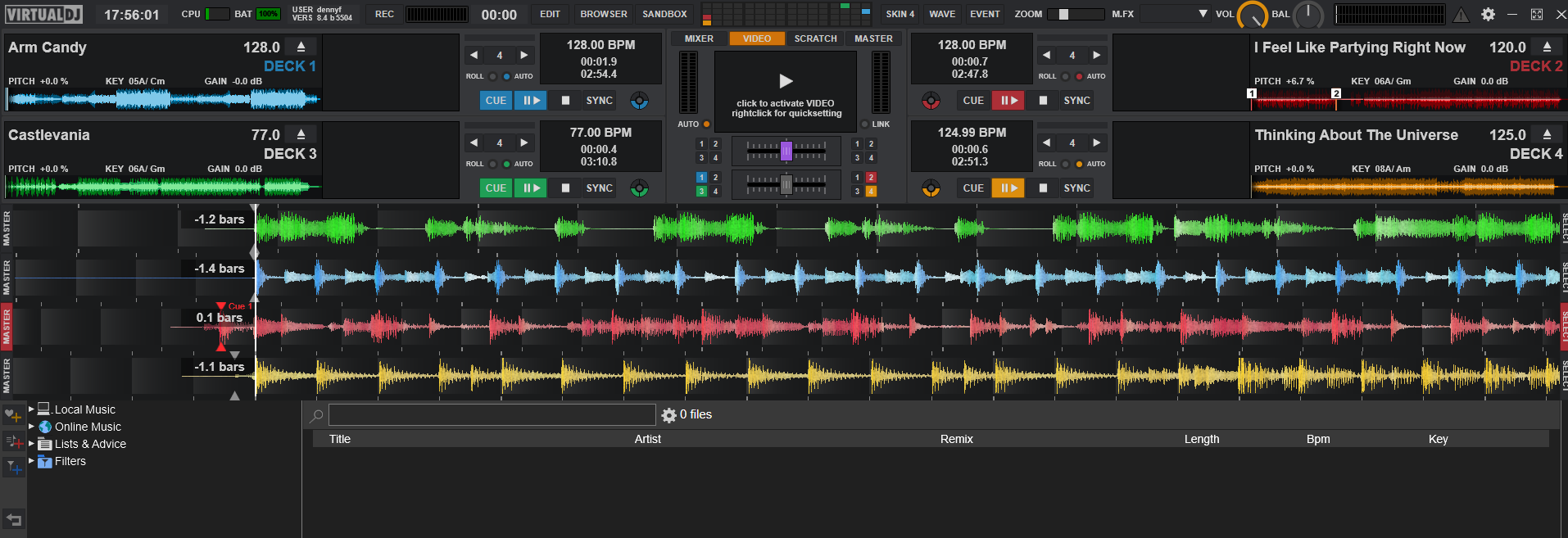Eject track from Deck 2 with eject icon
The width and height of the screenshot is (1568, 538).
[x=1547, y=47]
